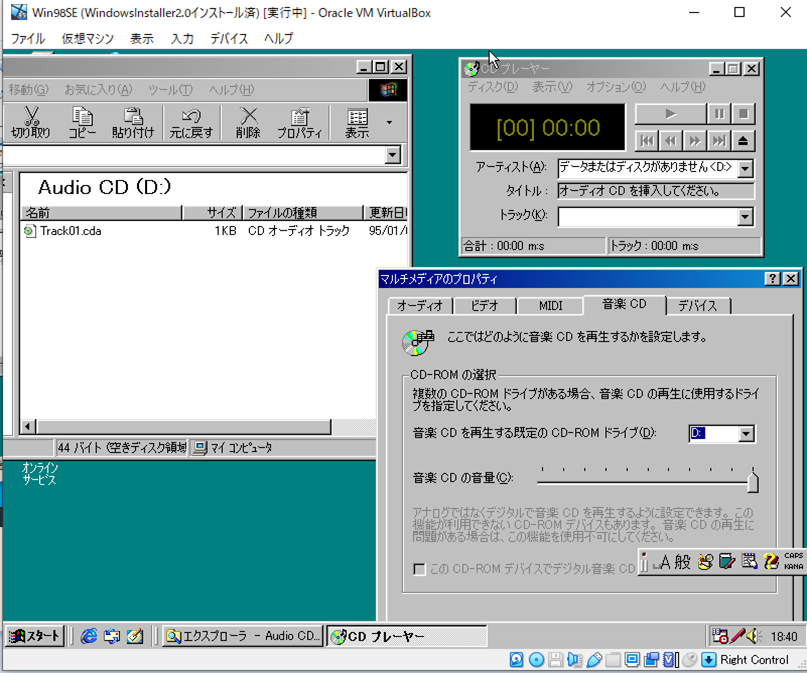Screen dimensions: 807x673
Task: Open VirtualBox 仮想マシン menu
Action: (x=87, y=39)
